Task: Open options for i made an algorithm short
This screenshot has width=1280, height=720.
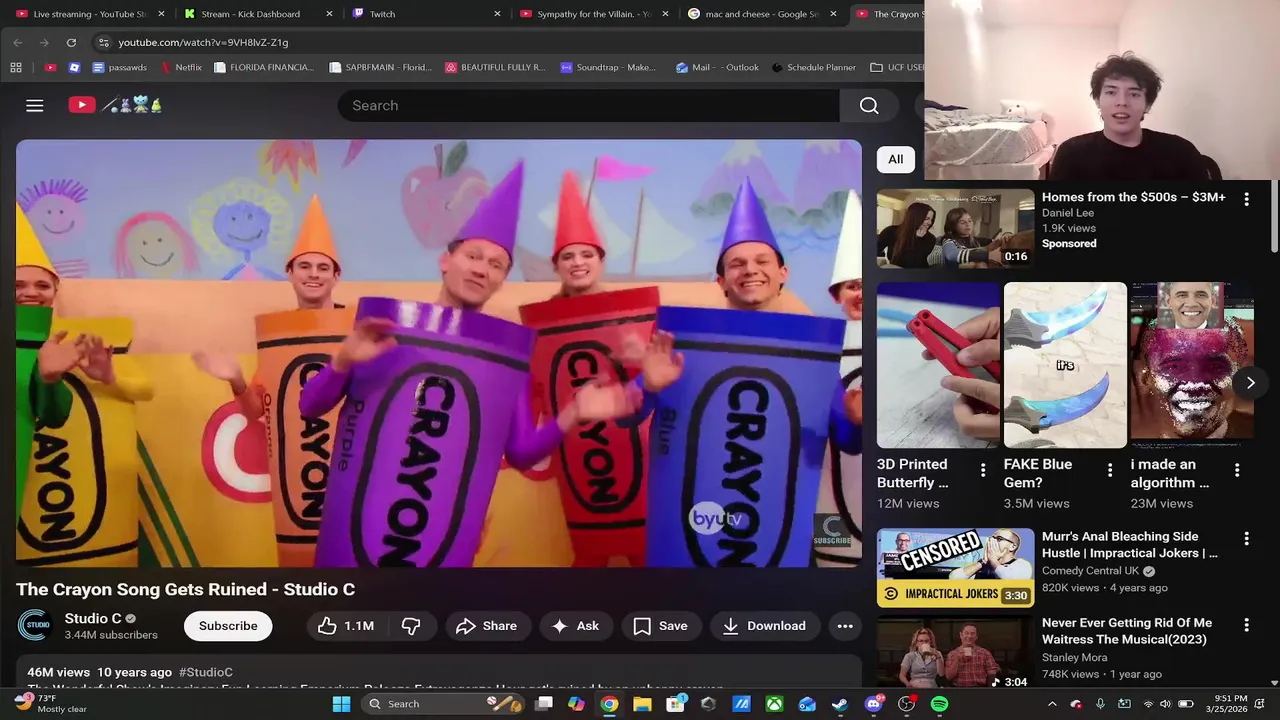Action: pos(1237,470)
